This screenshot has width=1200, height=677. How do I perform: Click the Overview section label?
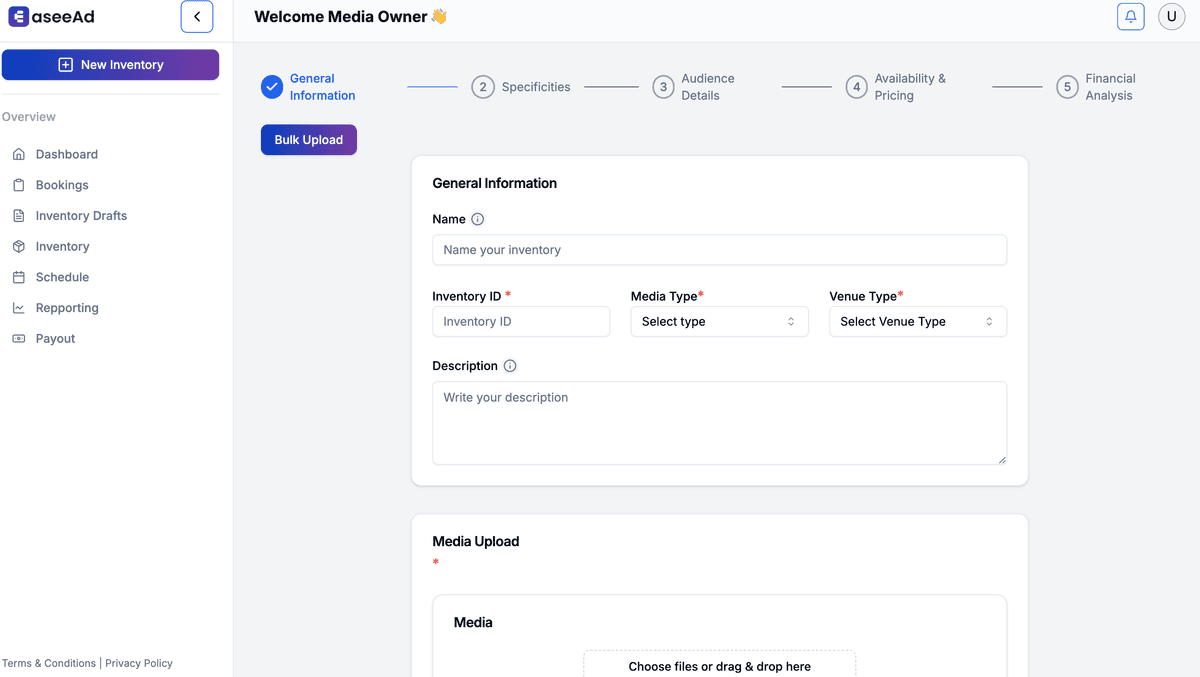point(29,117)
